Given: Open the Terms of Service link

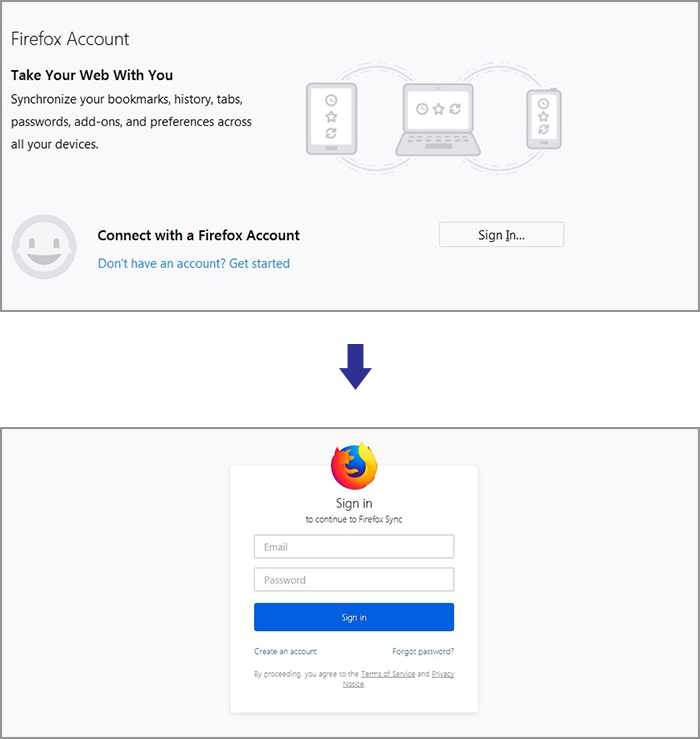Looking at the screenshot, I should pyautogui.click(x=388, y=674).
